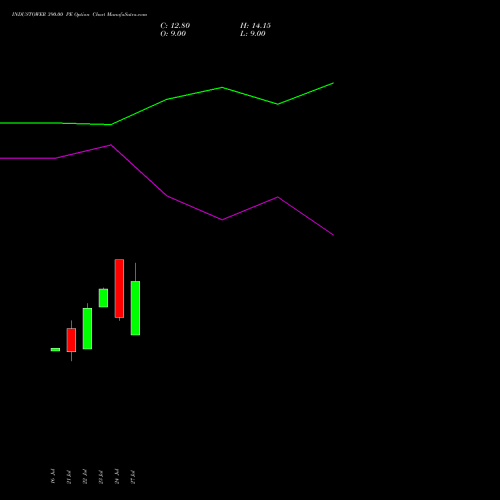Screen dimensions: 500x500
Task: Select the red candlestick for 21 Jul
Action: 71,340
